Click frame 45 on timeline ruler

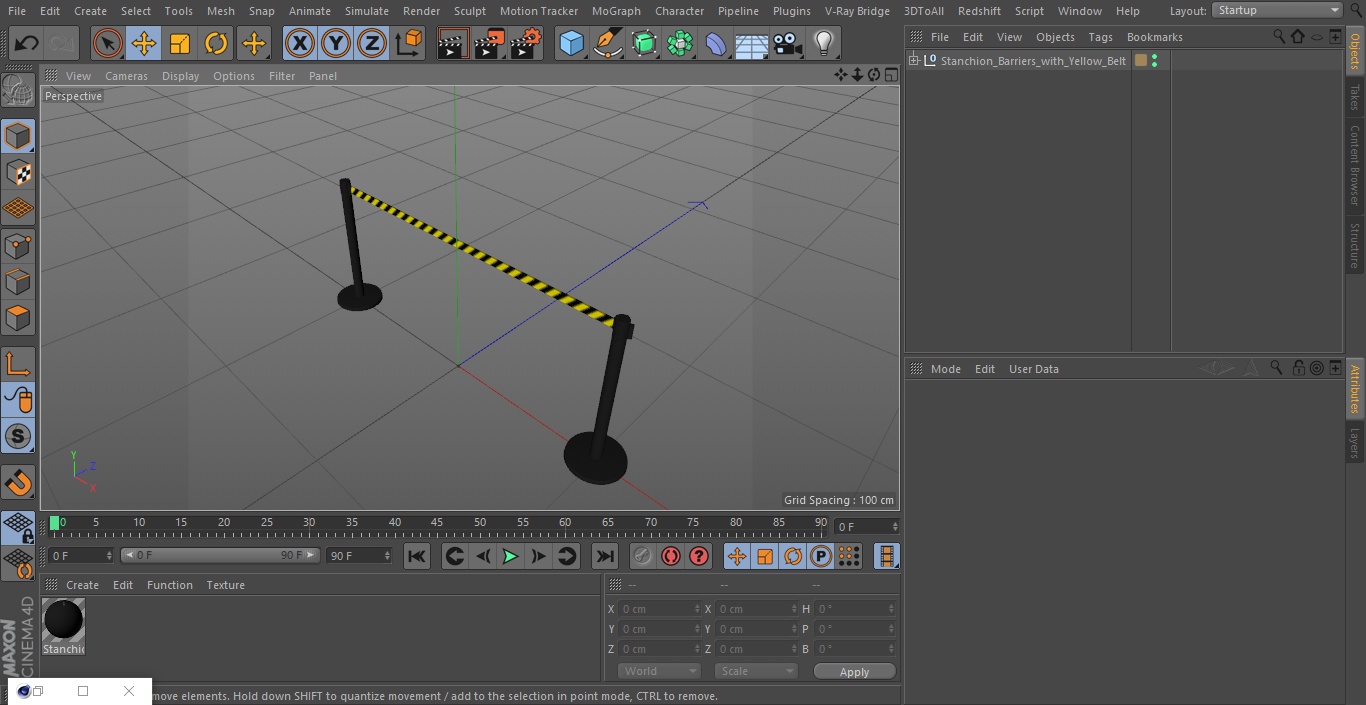(437, 522)
